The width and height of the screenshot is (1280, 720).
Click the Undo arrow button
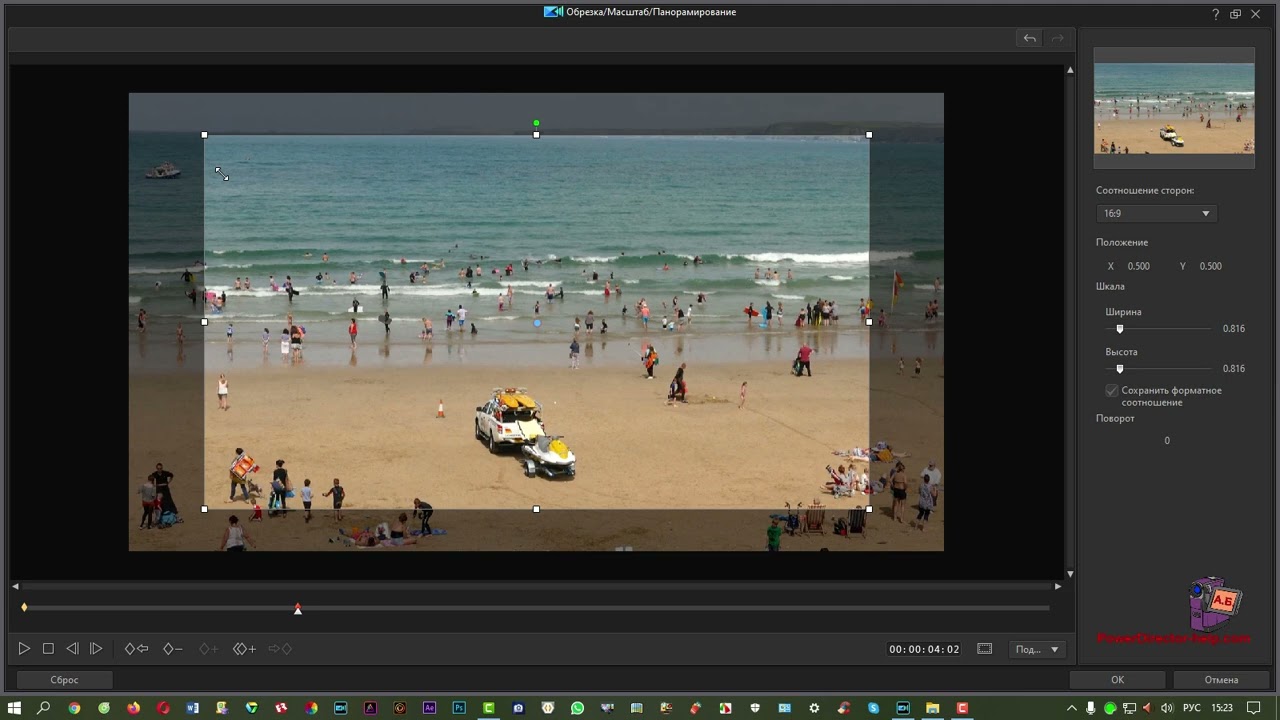tap(1029, 38)
